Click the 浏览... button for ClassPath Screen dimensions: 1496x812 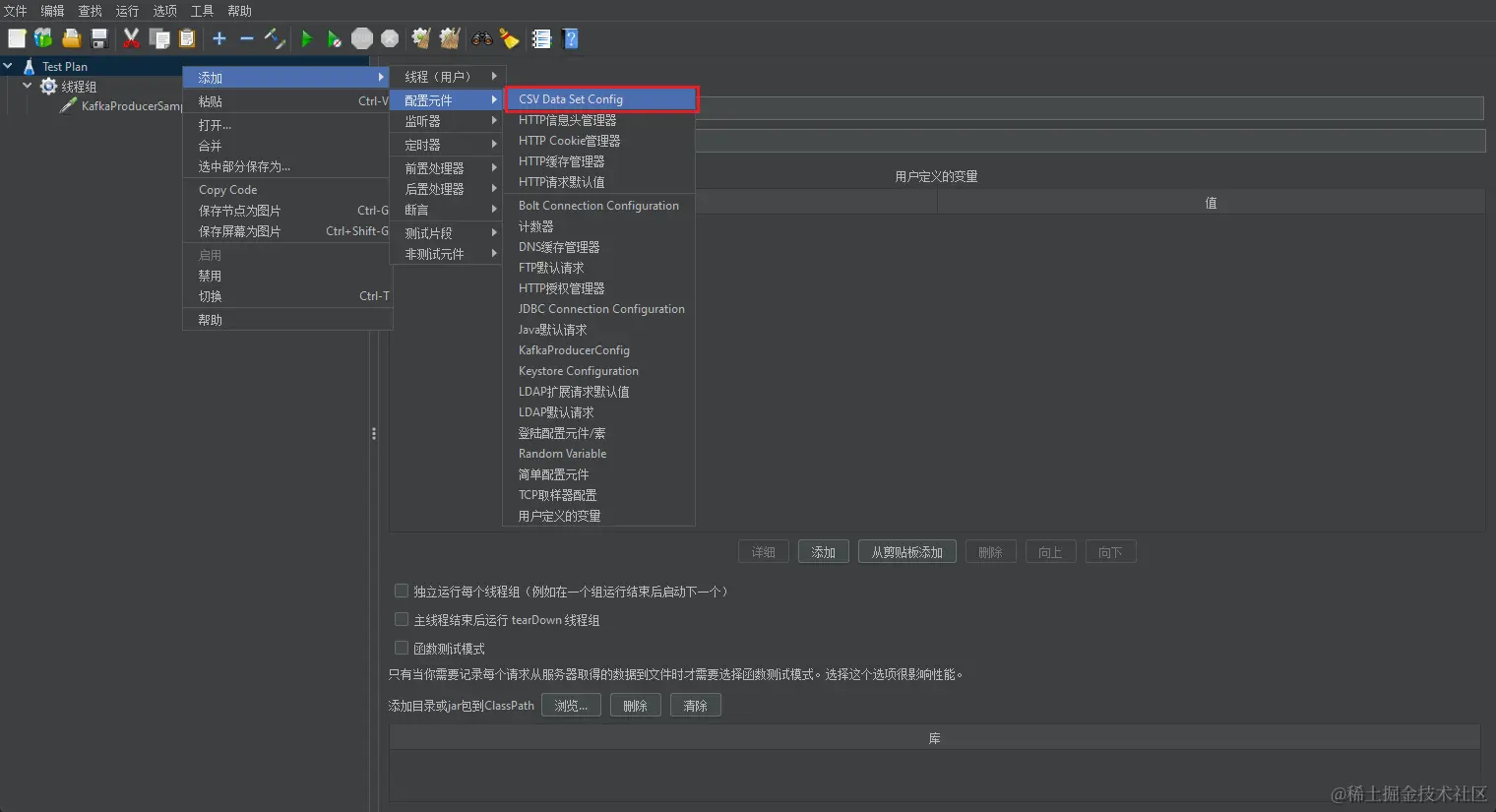571,706
